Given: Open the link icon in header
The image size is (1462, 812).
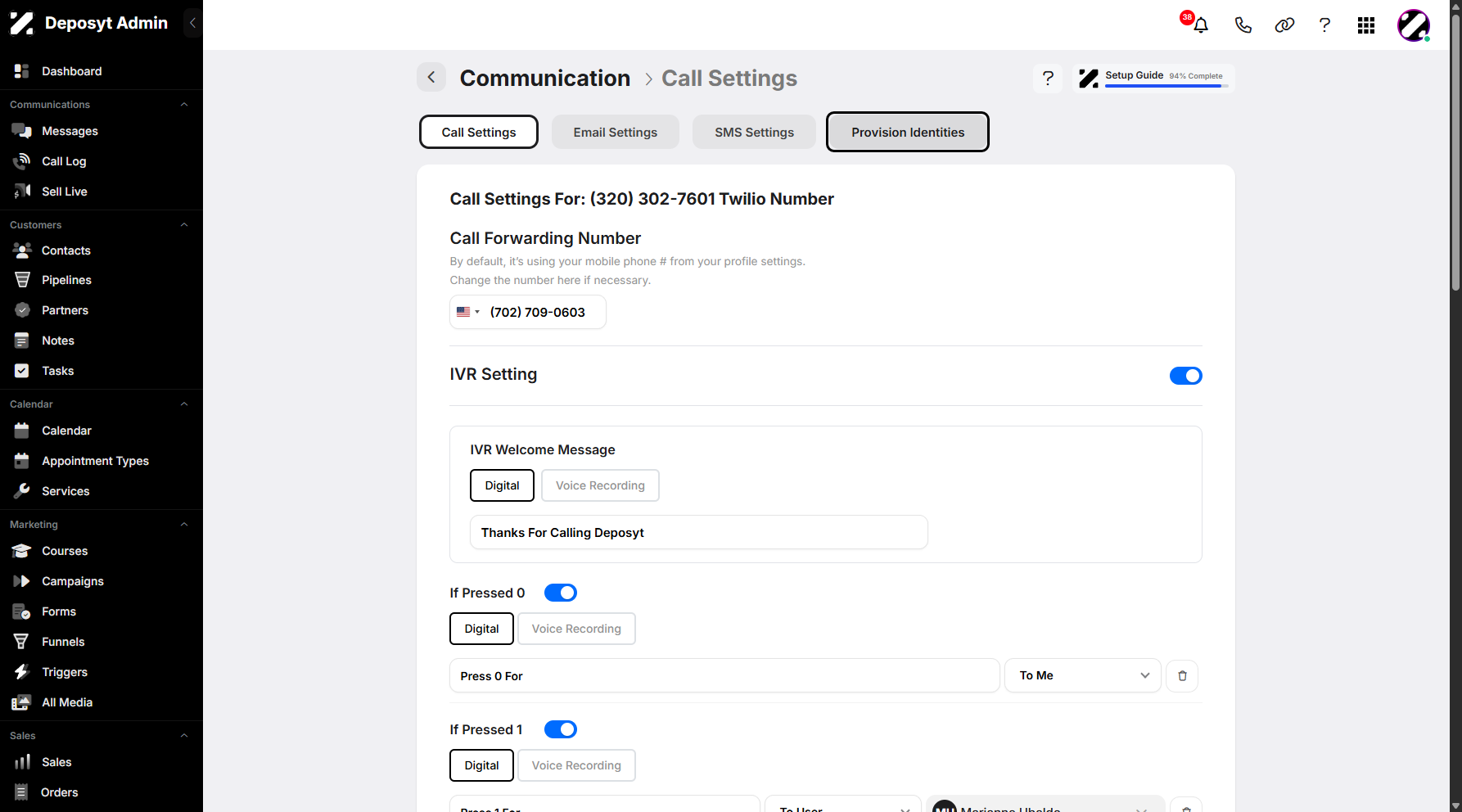Looking at the screenshot, I should (x=1284, y=25).
